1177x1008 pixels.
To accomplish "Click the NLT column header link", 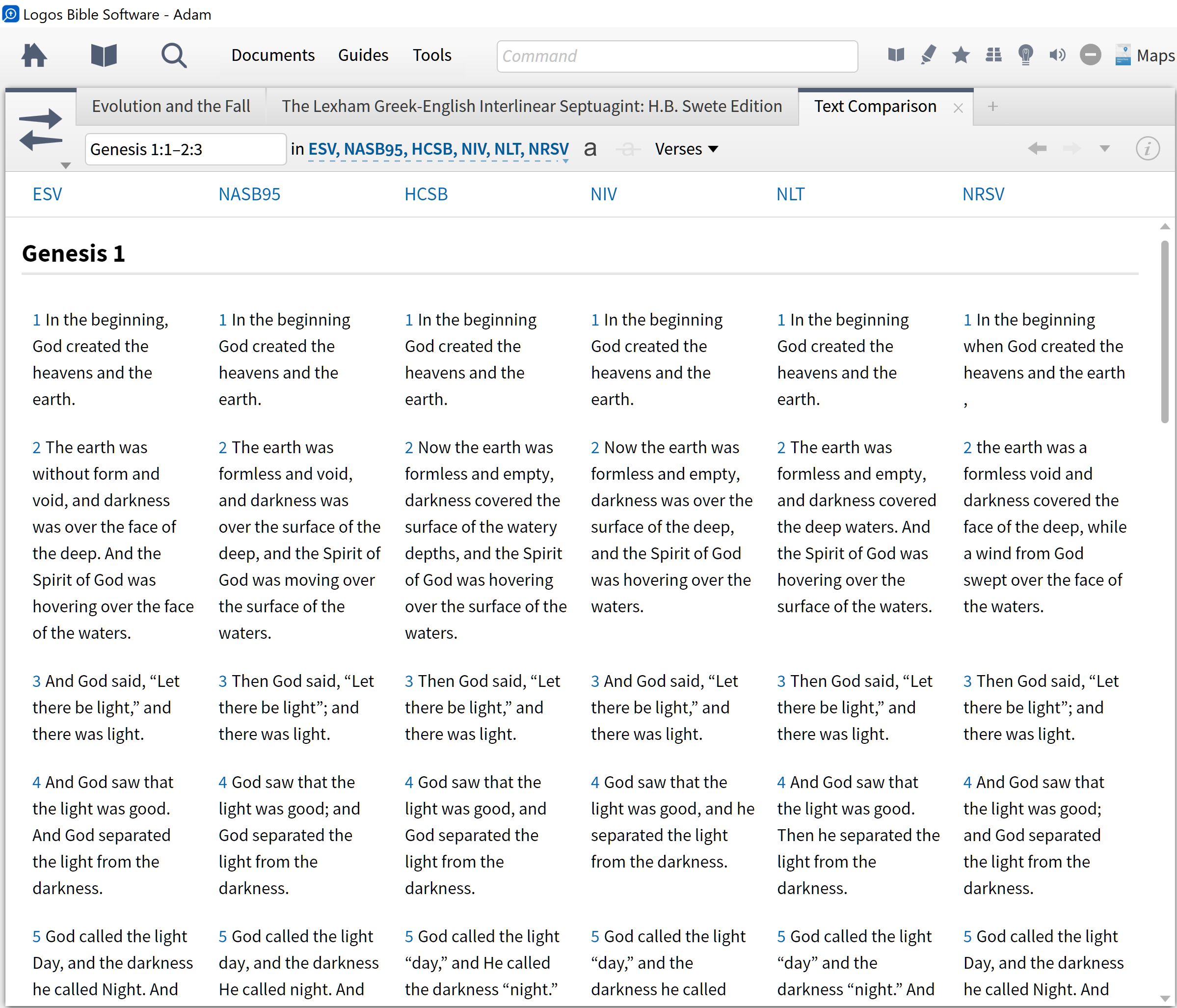I will [790, 194].
